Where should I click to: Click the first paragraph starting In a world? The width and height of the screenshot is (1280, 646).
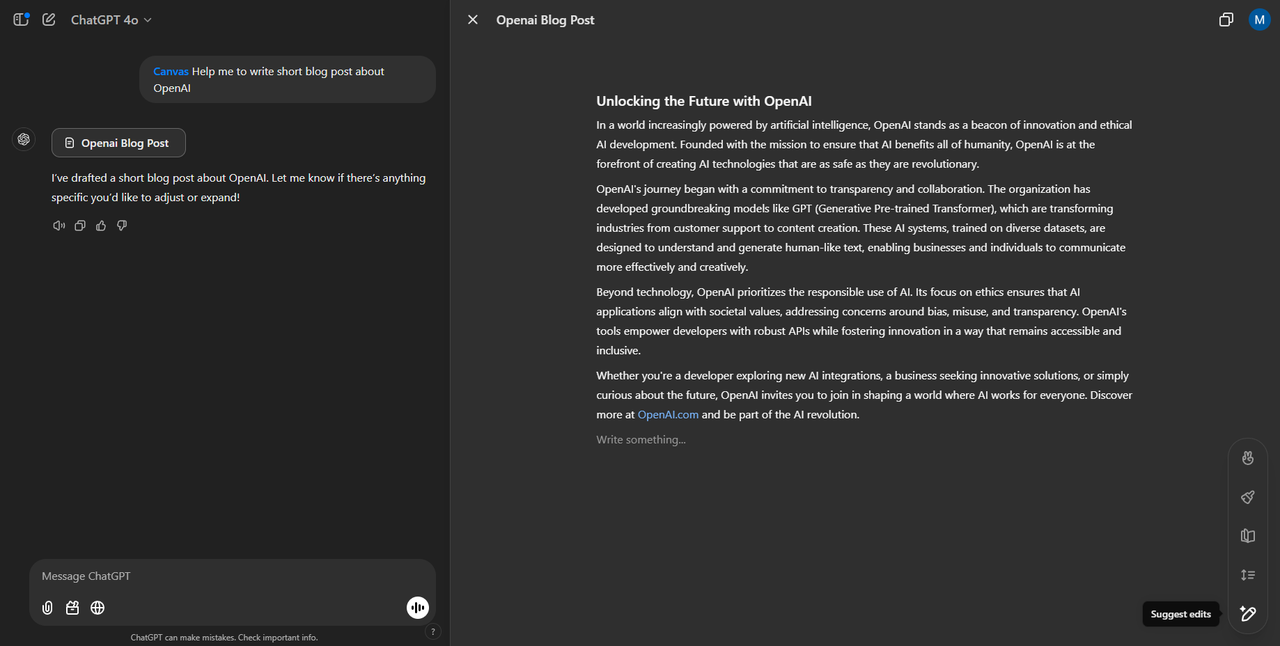[x=864, y=145]
